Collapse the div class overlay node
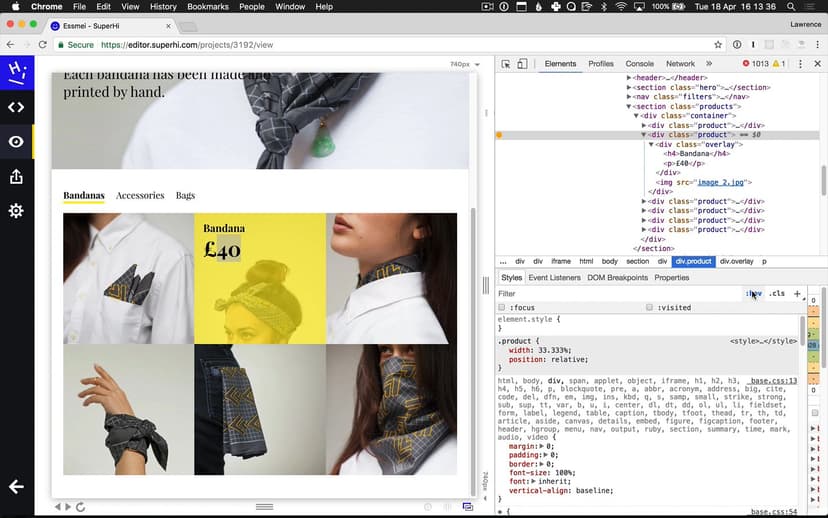Viewport: 828px width, 518px height. [x=651, y=144]
